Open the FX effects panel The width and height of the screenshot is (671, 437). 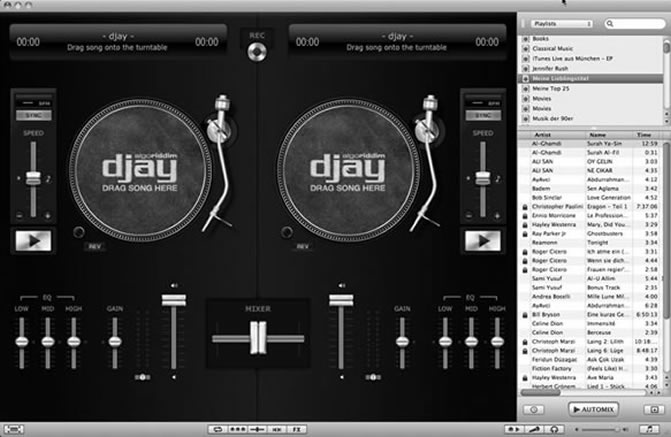pyautogui.click(x=296, y=429)
